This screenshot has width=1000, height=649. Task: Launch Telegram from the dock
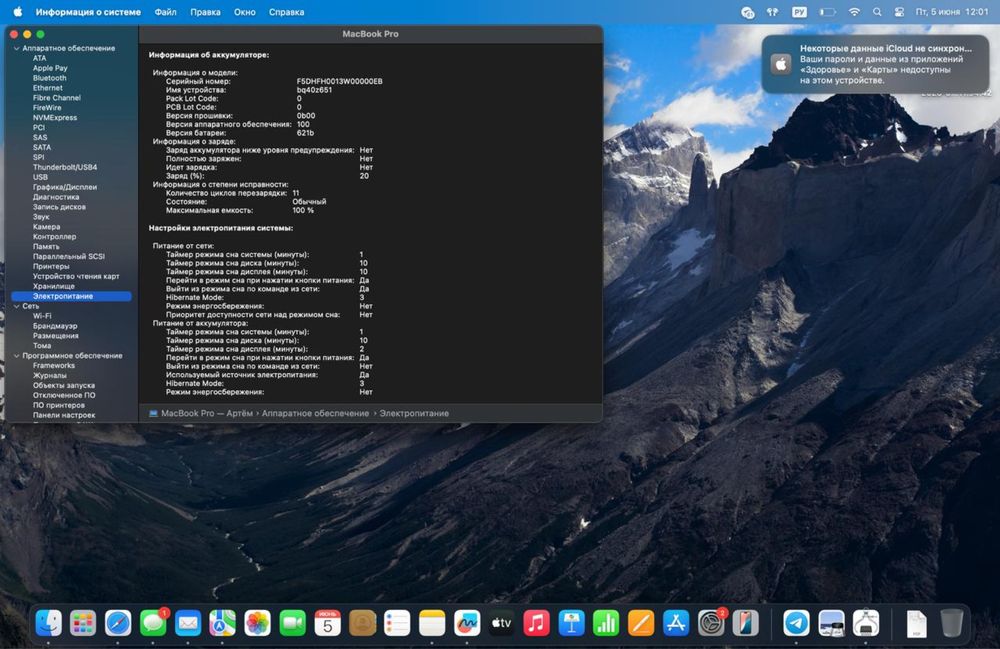[x=797, y=623]
